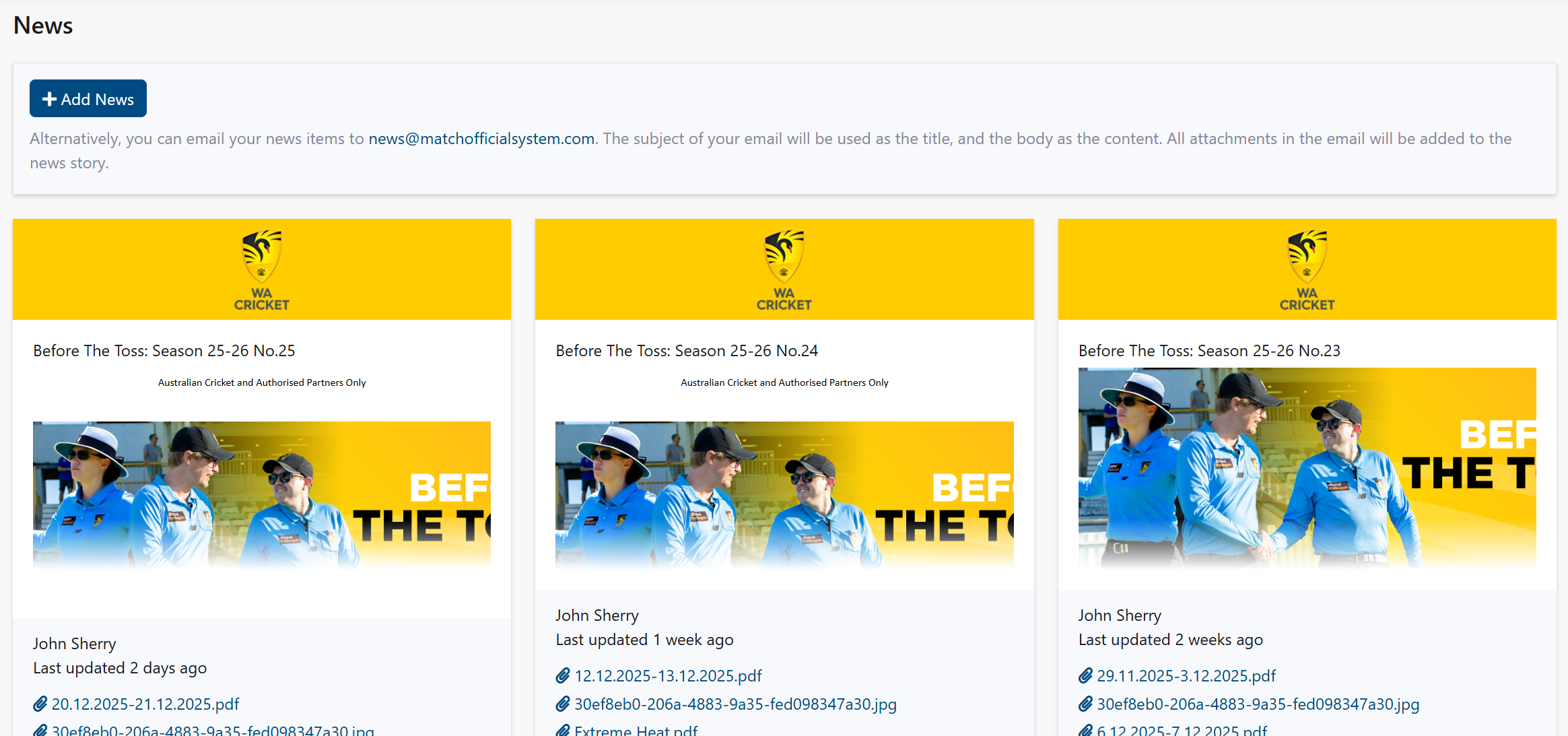The image size is (1568, 736).
Task: Click the paperclip icon beside 6.12.2025-7.12.2025.pdf
Action: [1085, 731]
